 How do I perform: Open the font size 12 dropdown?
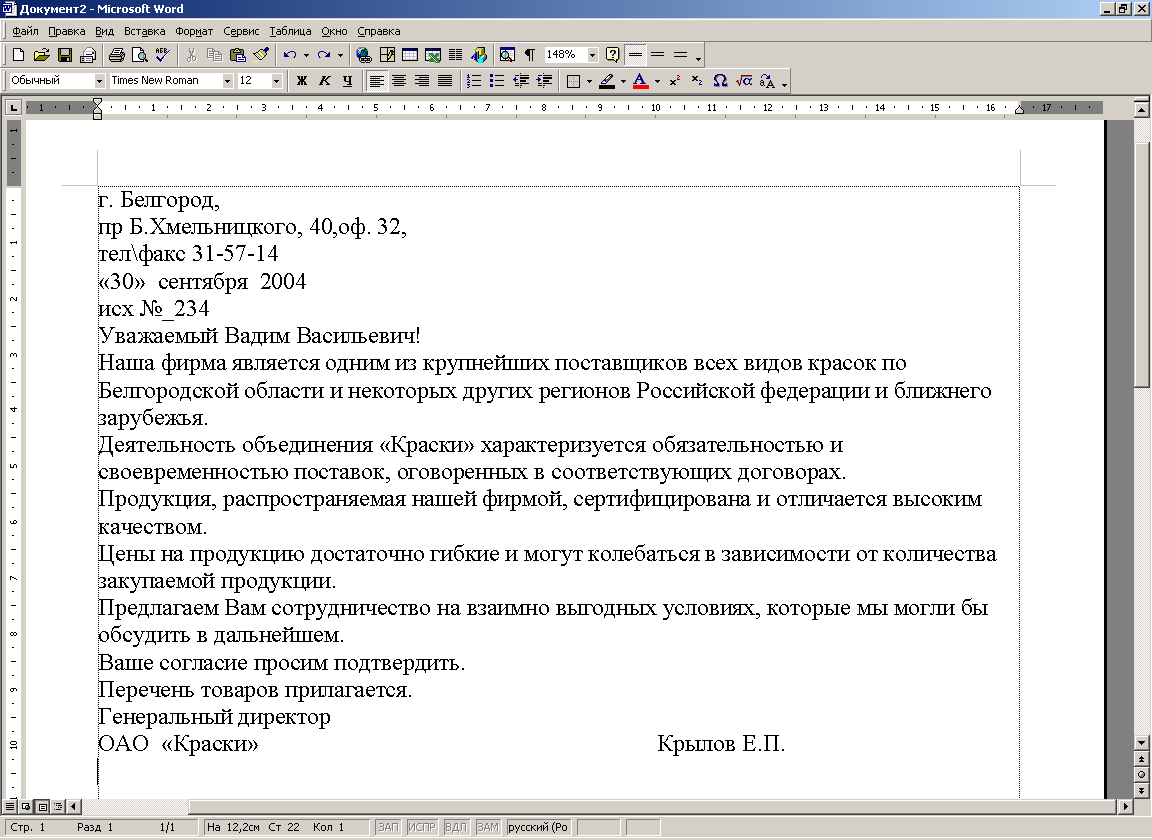coord(277,81)
